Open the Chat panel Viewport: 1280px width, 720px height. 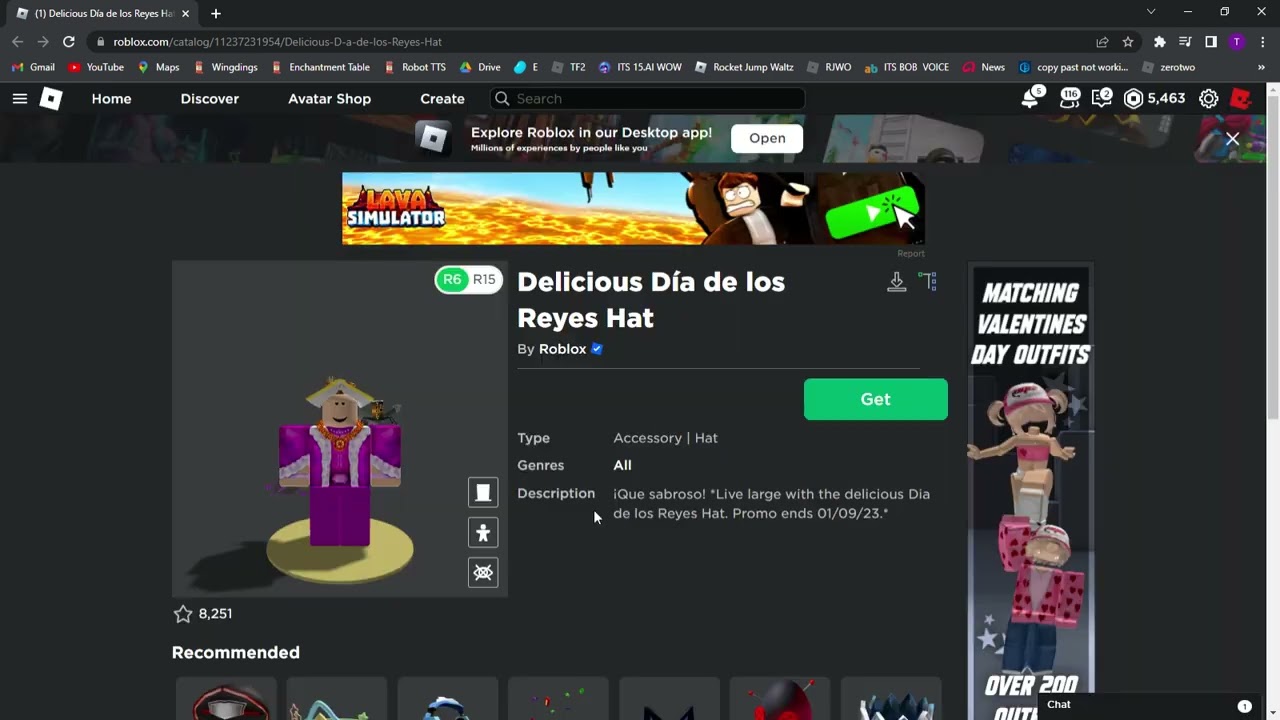click(1150, 705)
